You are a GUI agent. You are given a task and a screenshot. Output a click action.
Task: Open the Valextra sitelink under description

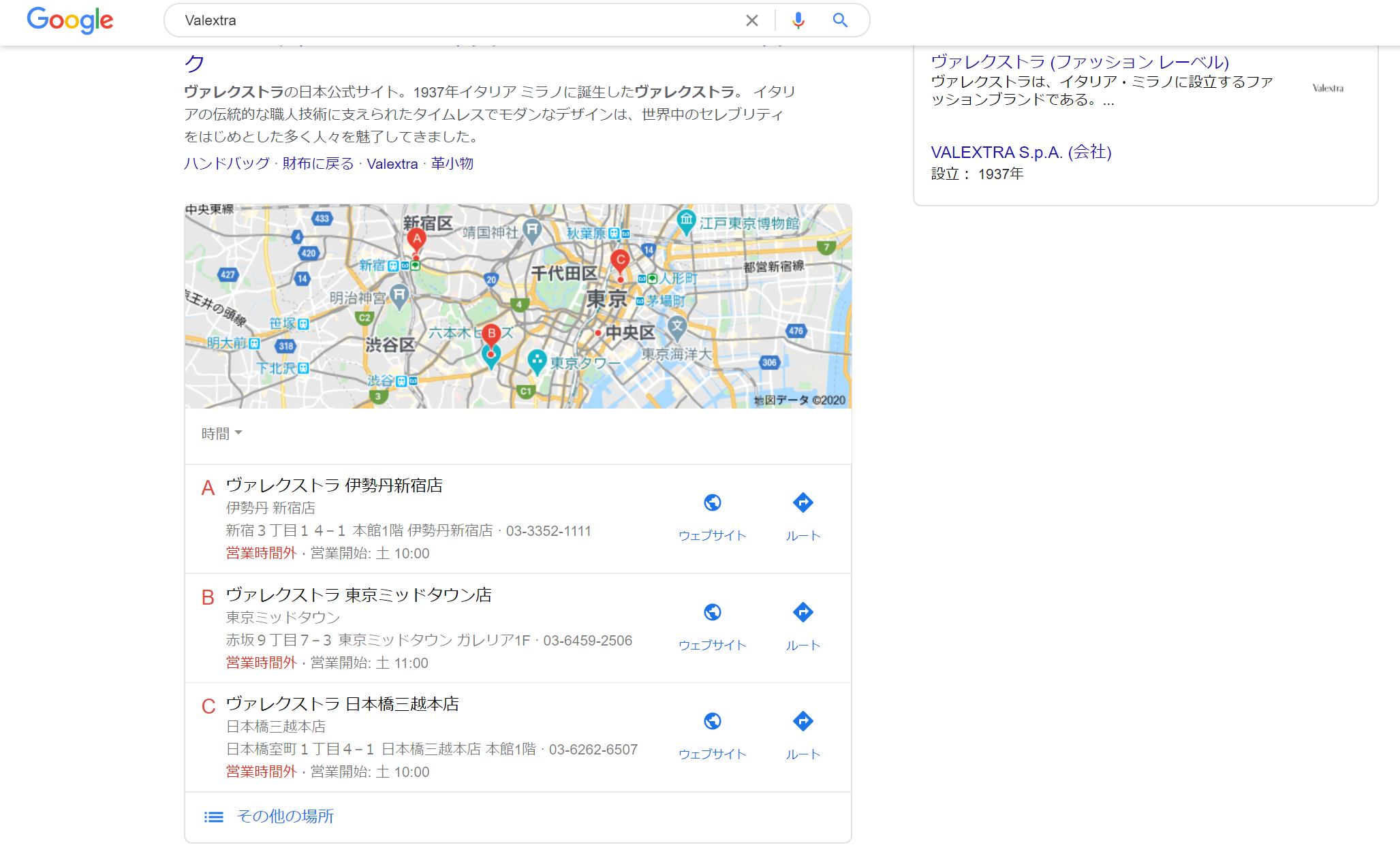pos(392,163)
